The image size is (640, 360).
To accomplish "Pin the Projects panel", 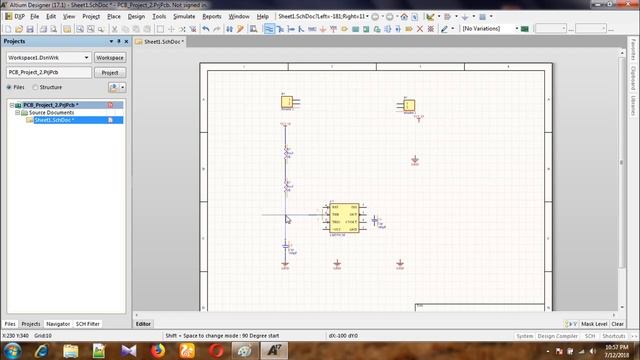I will click(119, 42).
